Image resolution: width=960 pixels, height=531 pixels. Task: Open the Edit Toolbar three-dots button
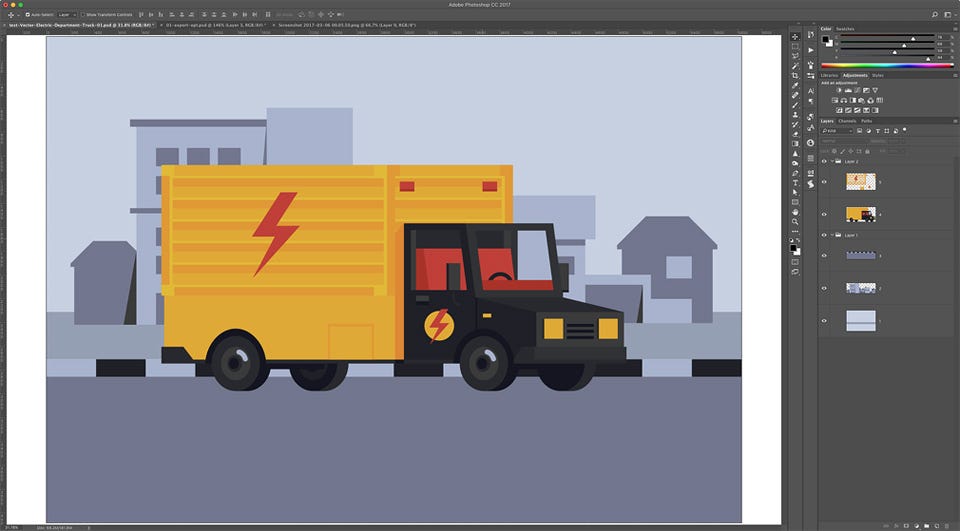click(x=795, y=232)
